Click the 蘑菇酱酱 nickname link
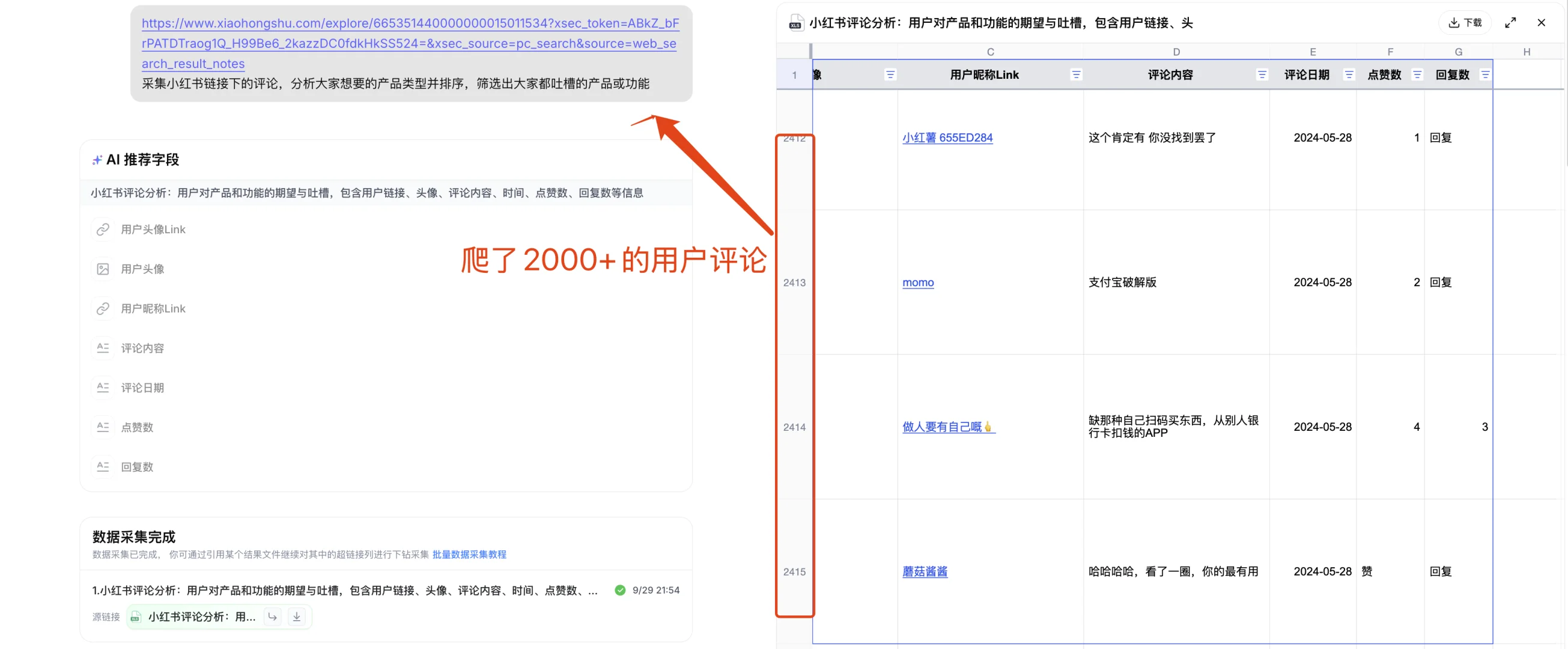Viewport: 1568px width, 649px height. 925,571
